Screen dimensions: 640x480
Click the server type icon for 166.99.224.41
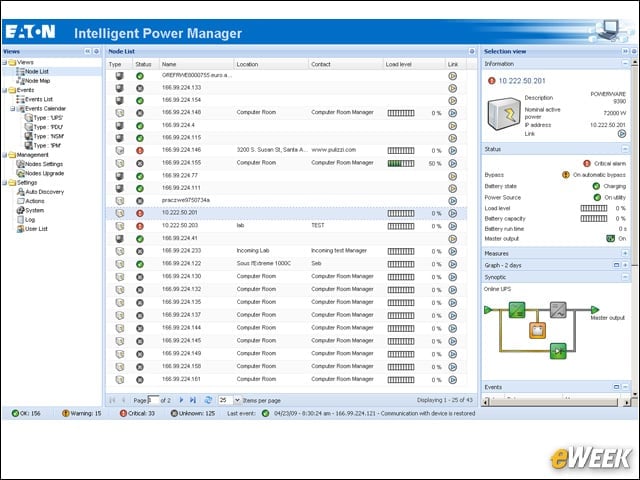[x=119, y=239]
